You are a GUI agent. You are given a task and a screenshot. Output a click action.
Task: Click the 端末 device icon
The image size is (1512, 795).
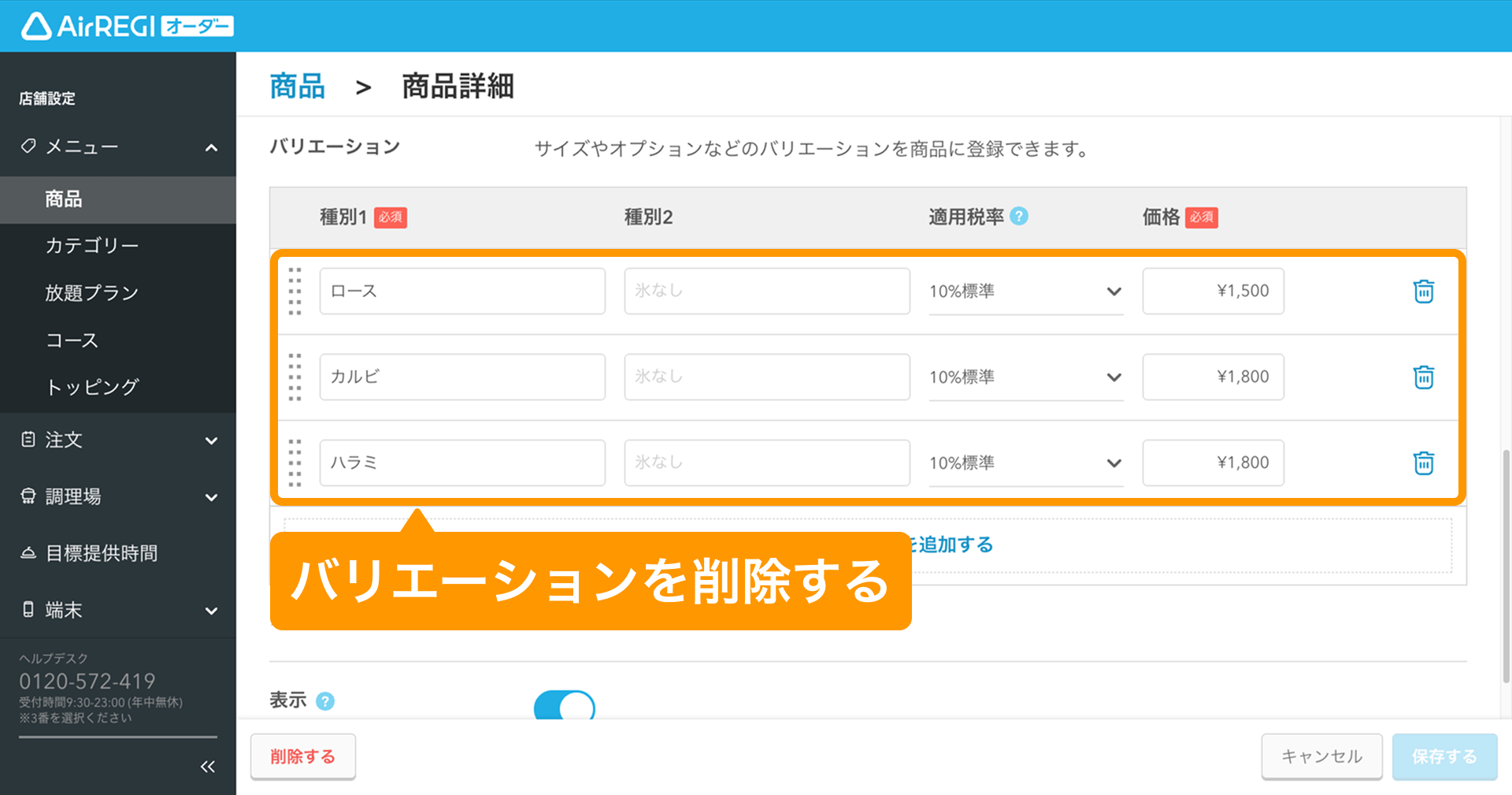[28, 610]
